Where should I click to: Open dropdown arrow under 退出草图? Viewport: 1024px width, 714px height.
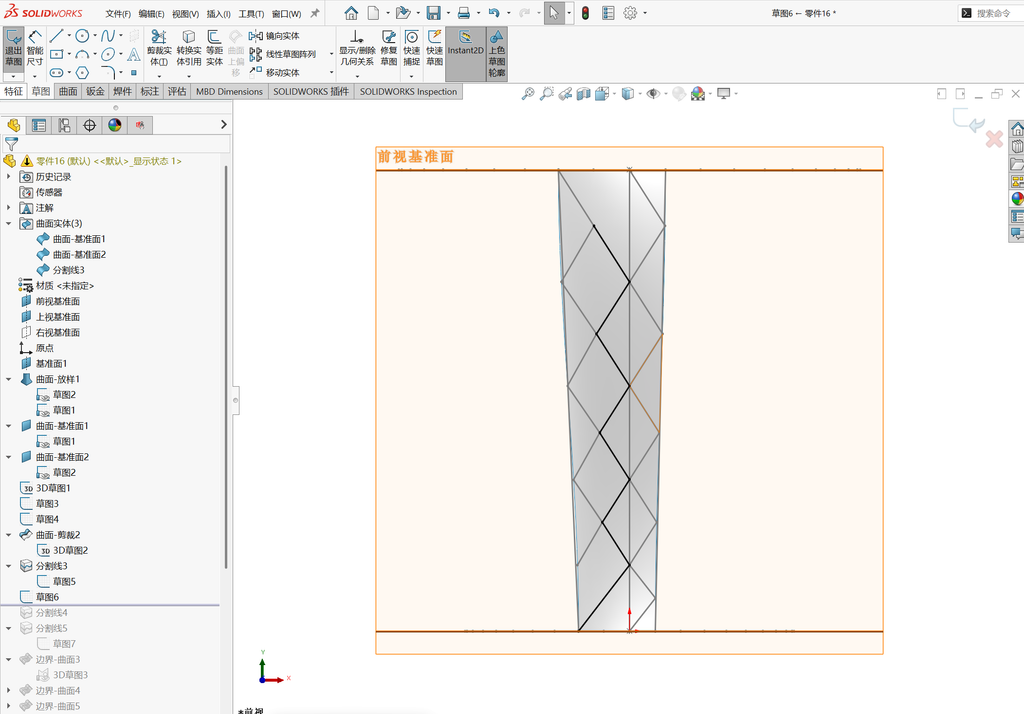click(14, 76)
